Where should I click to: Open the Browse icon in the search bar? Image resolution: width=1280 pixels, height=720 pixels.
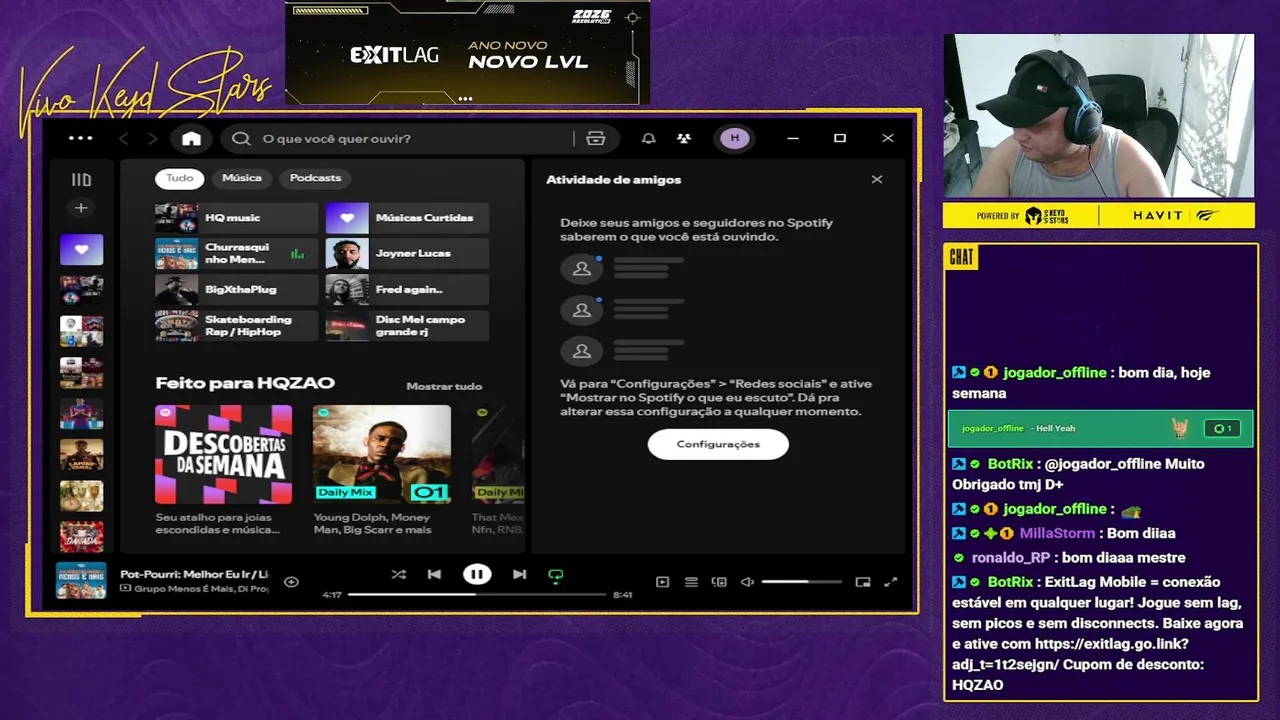click(x=596, y=139)
